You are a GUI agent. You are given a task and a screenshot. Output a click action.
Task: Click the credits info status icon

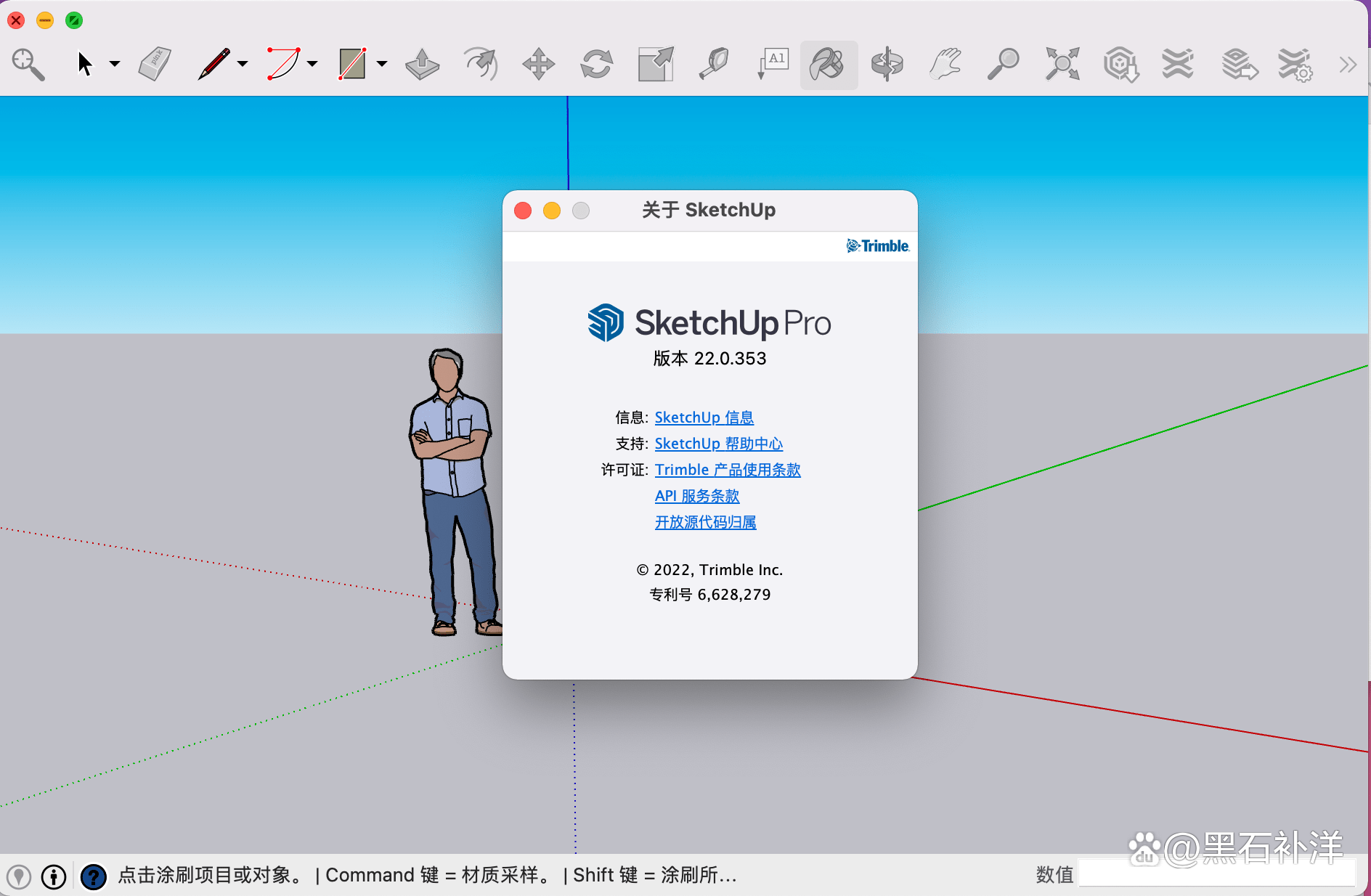(54, 876)
